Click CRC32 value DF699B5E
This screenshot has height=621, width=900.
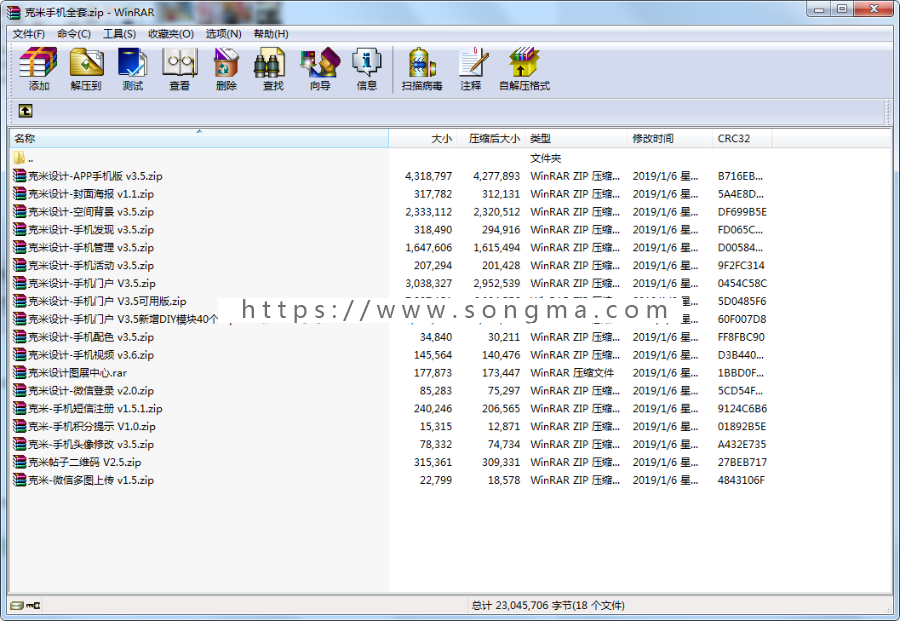pyautogui.click(x=742, y=212)
